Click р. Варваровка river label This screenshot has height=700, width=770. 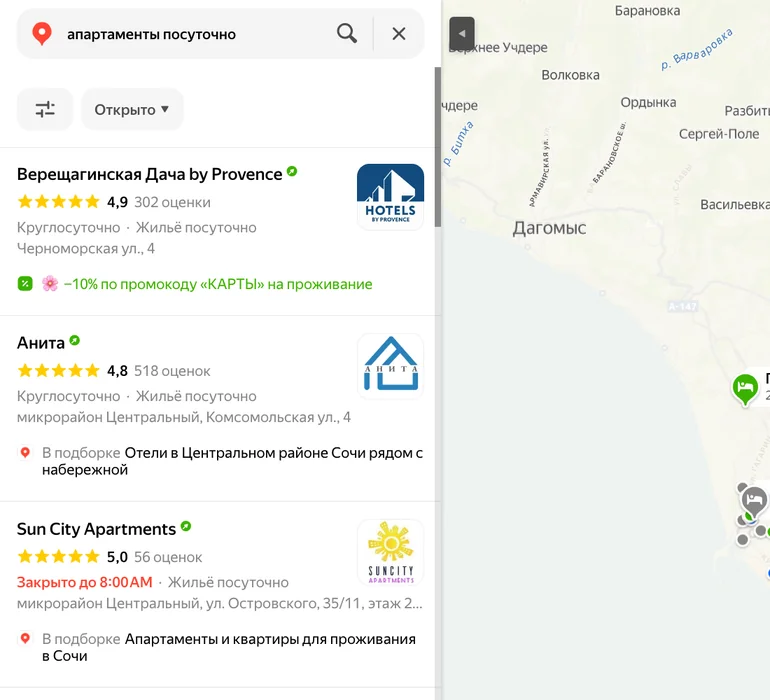click(x=697, y=49)
